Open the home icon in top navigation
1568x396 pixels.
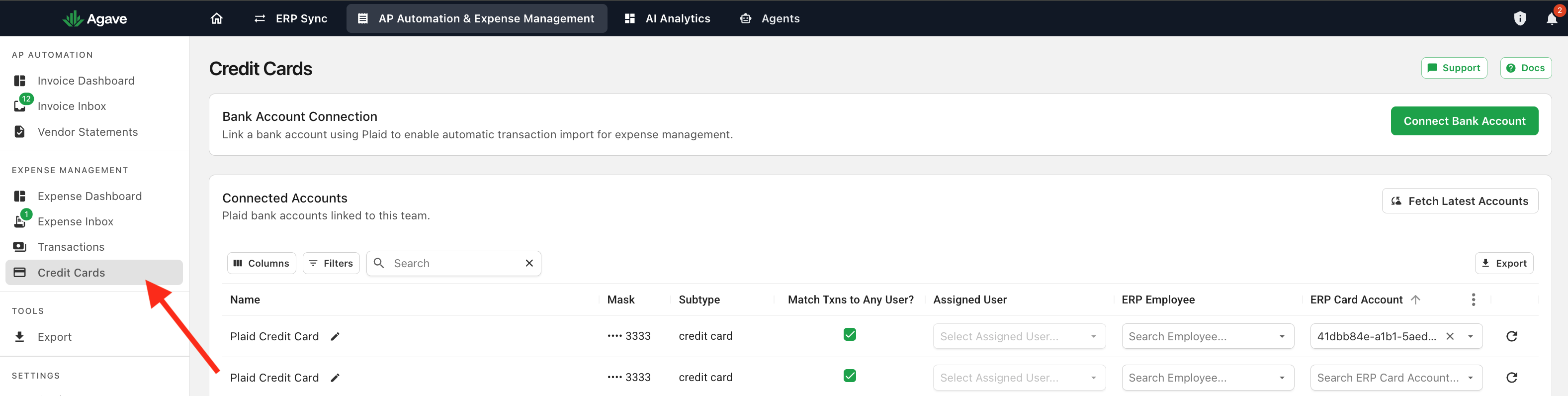point(216,18)
